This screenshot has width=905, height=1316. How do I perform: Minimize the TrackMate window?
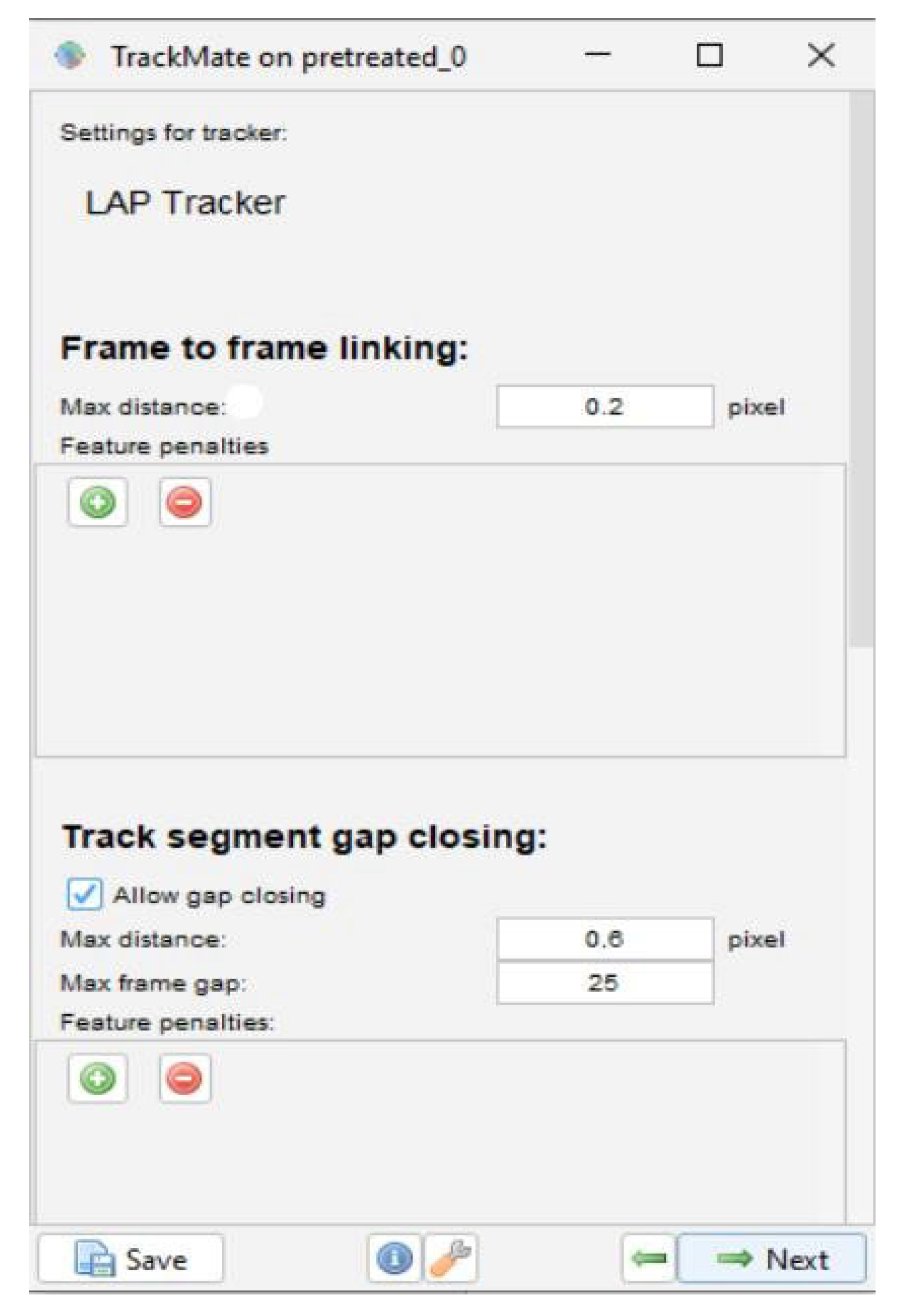coord(598,55)
